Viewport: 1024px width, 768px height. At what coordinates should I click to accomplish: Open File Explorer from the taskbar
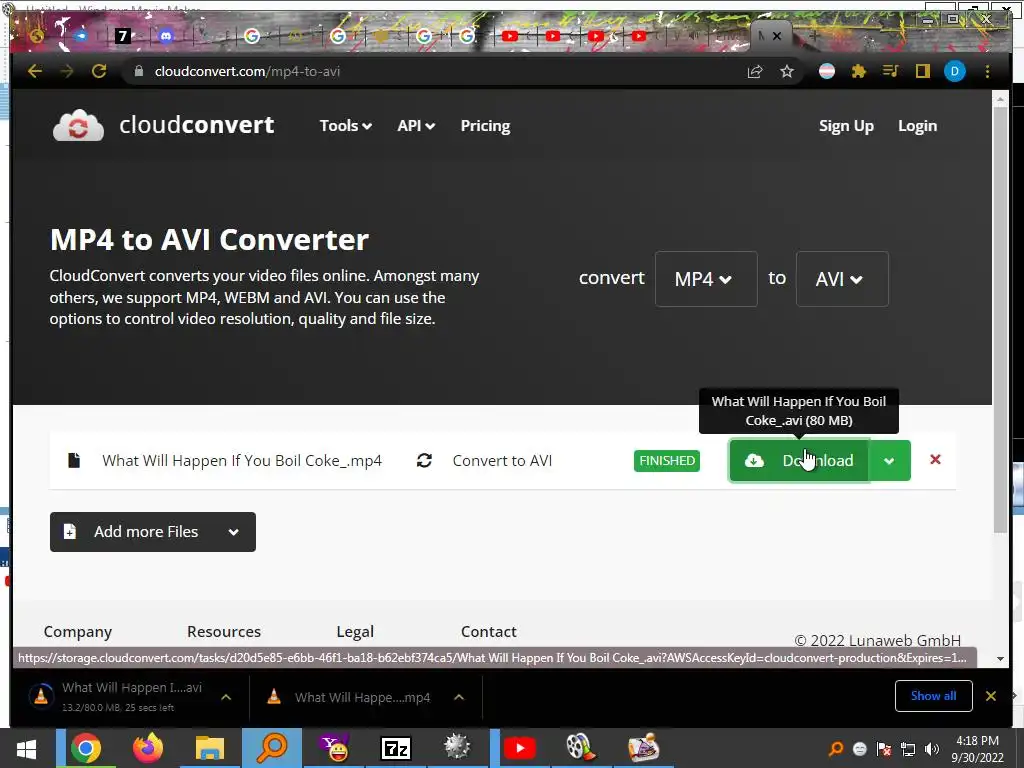pyautogui.click(x=210, y=748)
